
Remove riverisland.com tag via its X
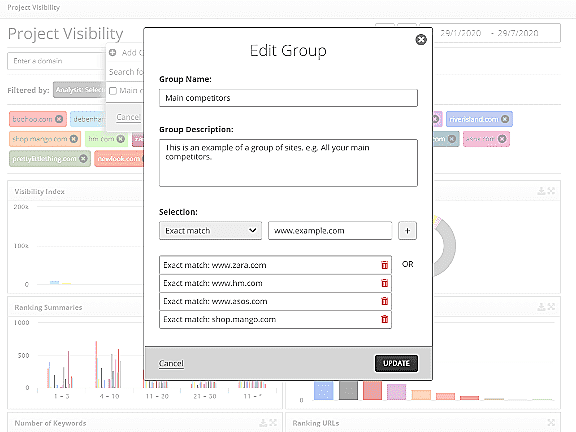505,119
